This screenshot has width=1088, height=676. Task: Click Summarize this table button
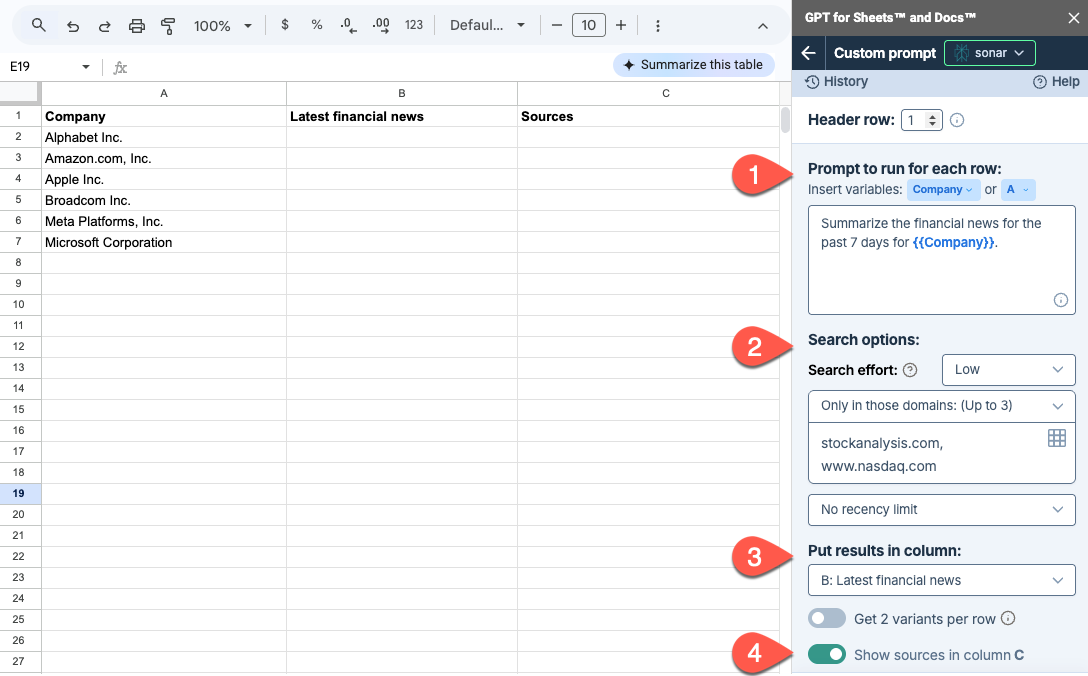pyautogui.click(x=694, y=65)
